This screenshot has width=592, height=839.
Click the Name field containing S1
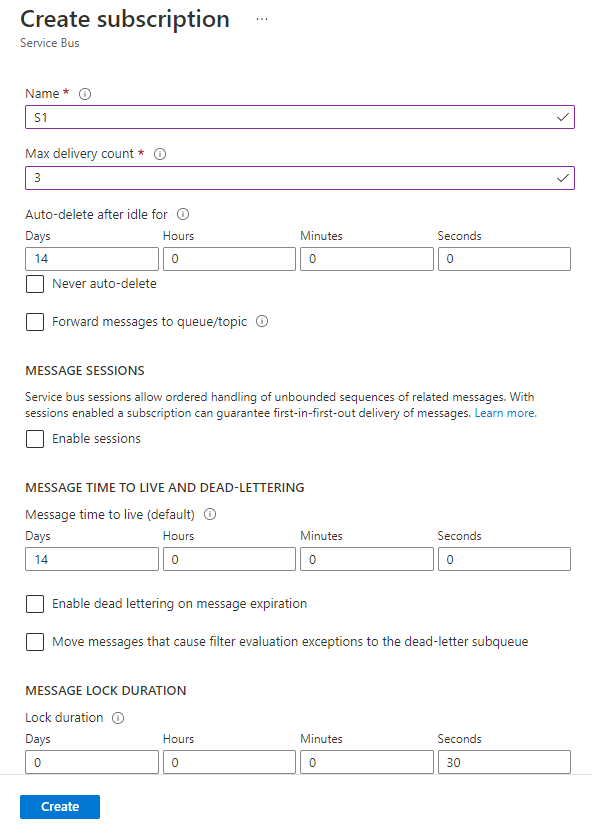tap(300, 117)
